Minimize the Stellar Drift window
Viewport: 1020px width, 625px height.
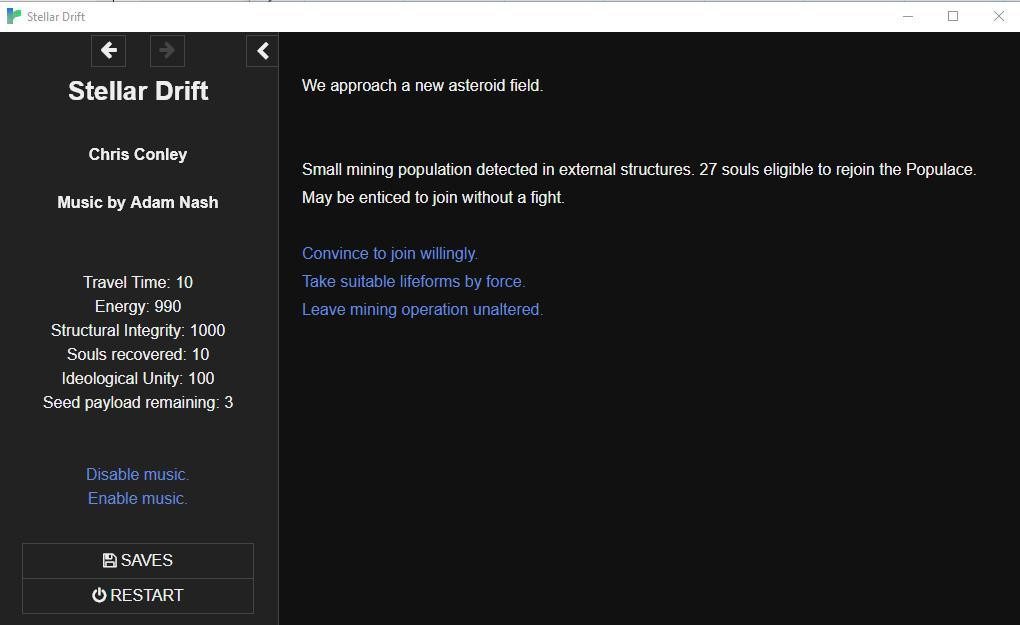(908, 16)
